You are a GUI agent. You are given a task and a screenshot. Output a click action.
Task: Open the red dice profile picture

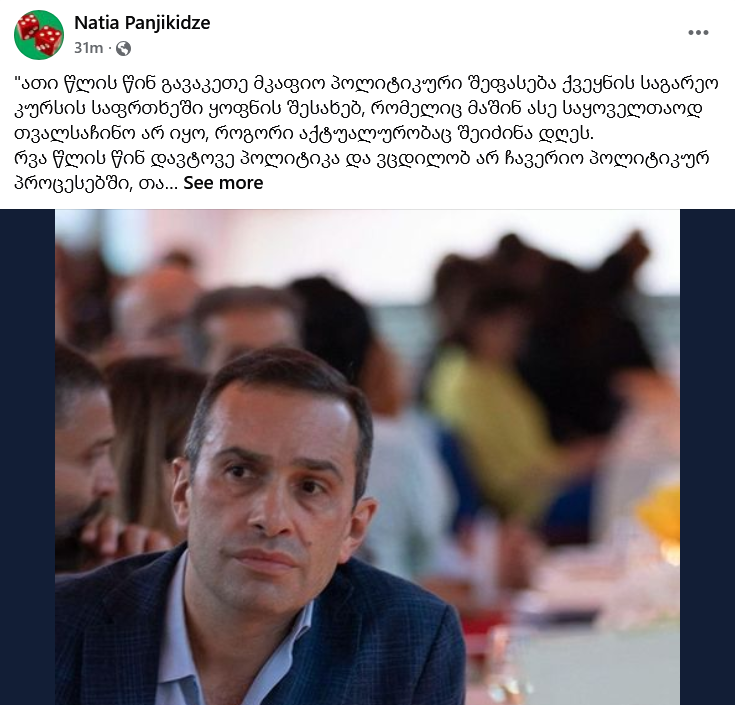[39, 35]
